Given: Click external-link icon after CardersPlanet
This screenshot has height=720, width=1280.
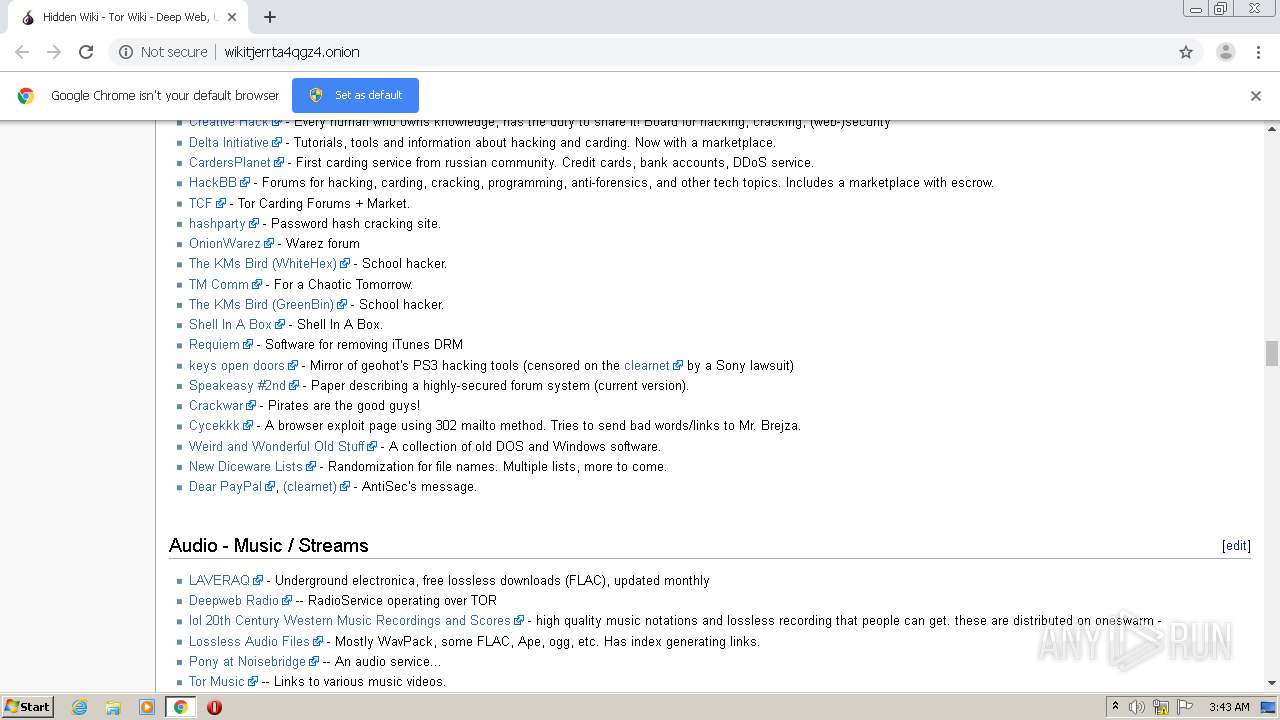Looking at the screenshot, I should (x=279, y=162).
